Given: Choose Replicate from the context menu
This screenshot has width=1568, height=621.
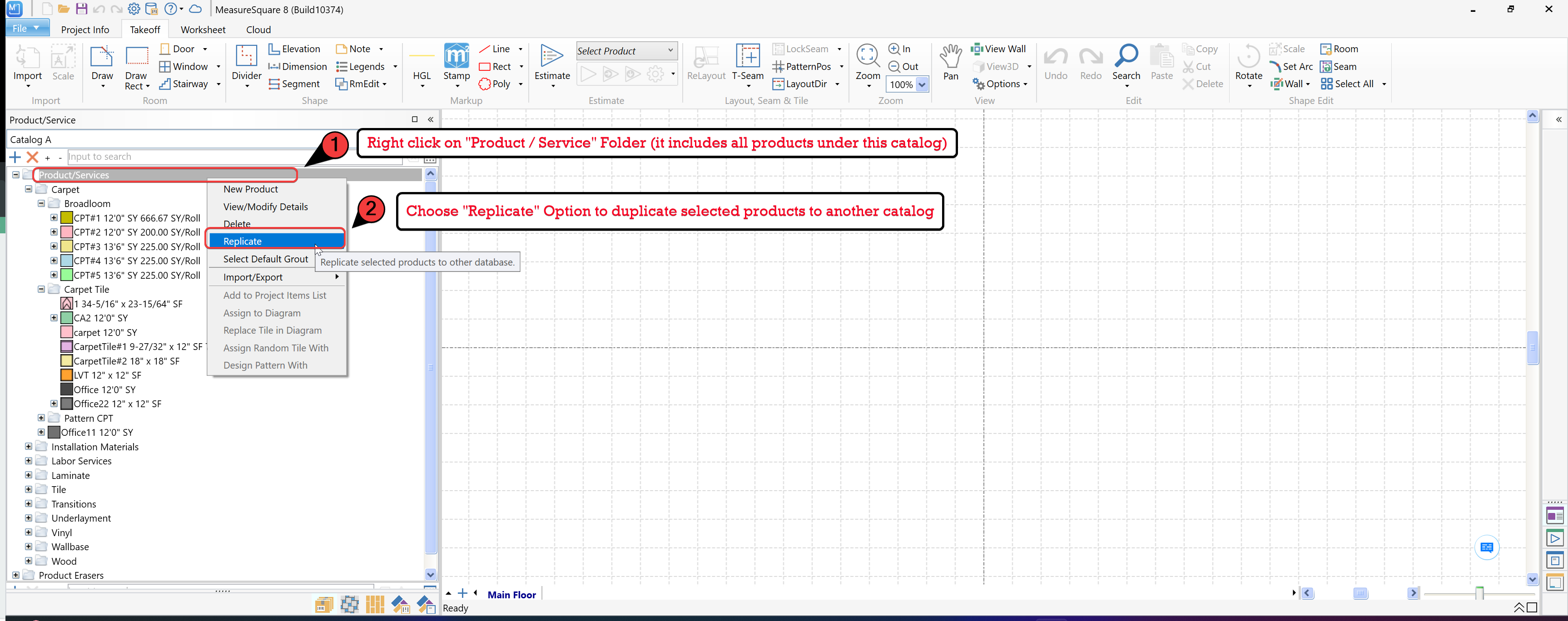Looking at the screenshot, I should point(243,241).
